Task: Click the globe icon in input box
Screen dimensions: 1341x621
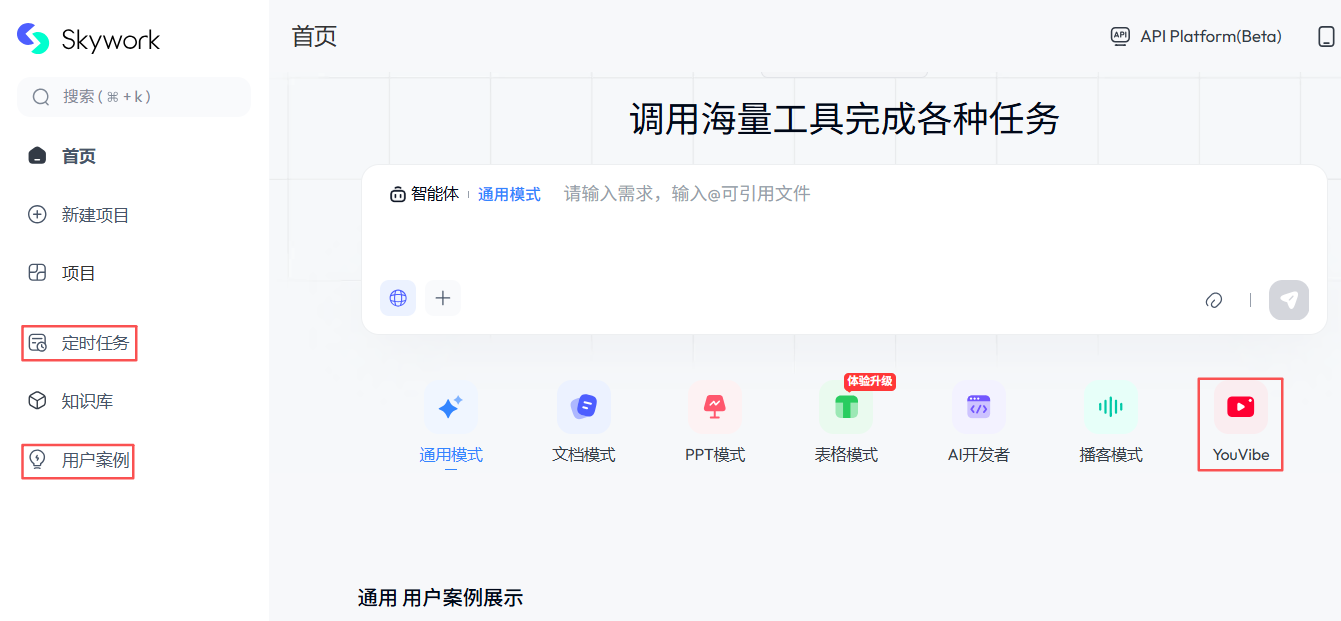Action: (397, 298)
